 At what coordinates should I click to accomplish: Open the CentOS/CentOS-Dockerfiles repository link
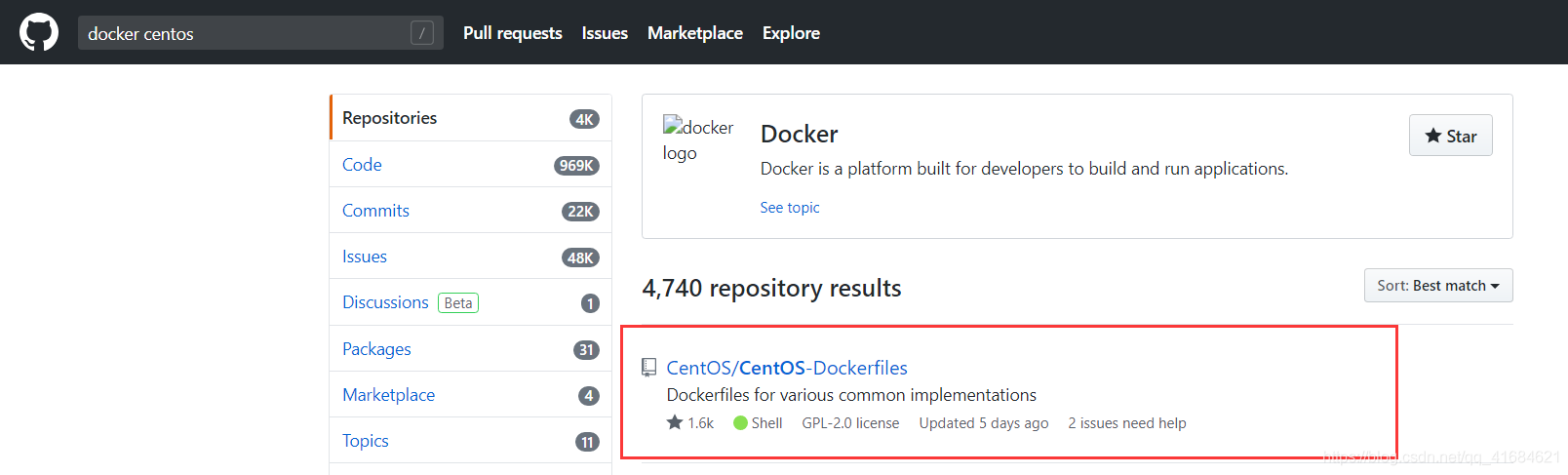pos(787,368)
